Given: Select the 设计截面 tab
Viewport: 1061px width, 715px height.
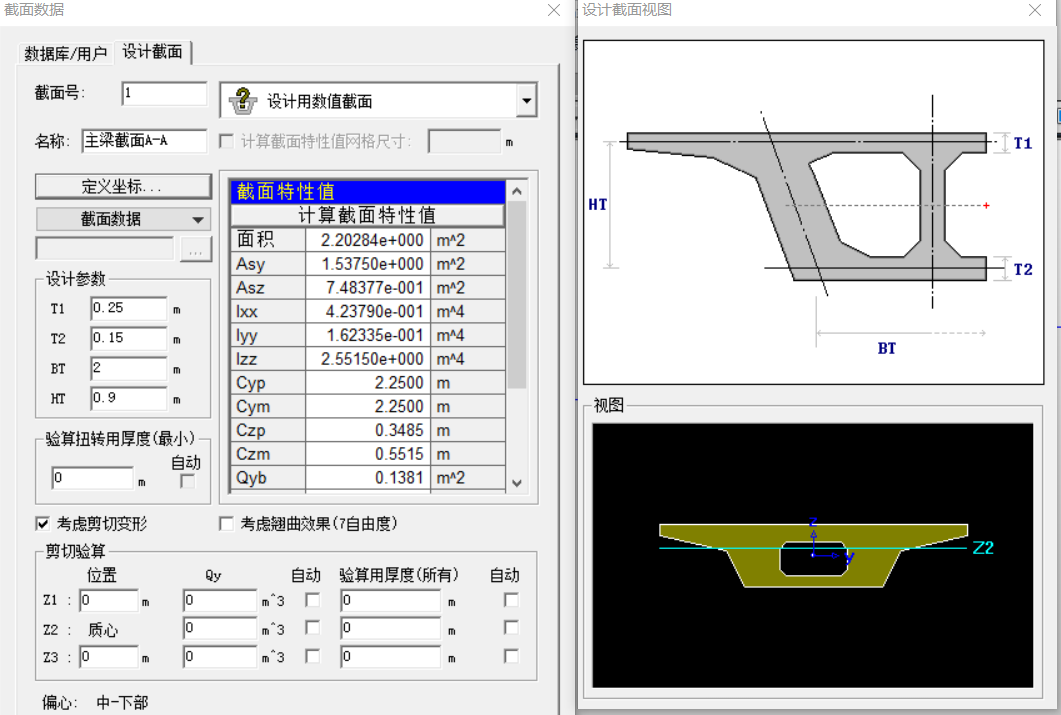Looking at the screenshot, I should point(153,52).
